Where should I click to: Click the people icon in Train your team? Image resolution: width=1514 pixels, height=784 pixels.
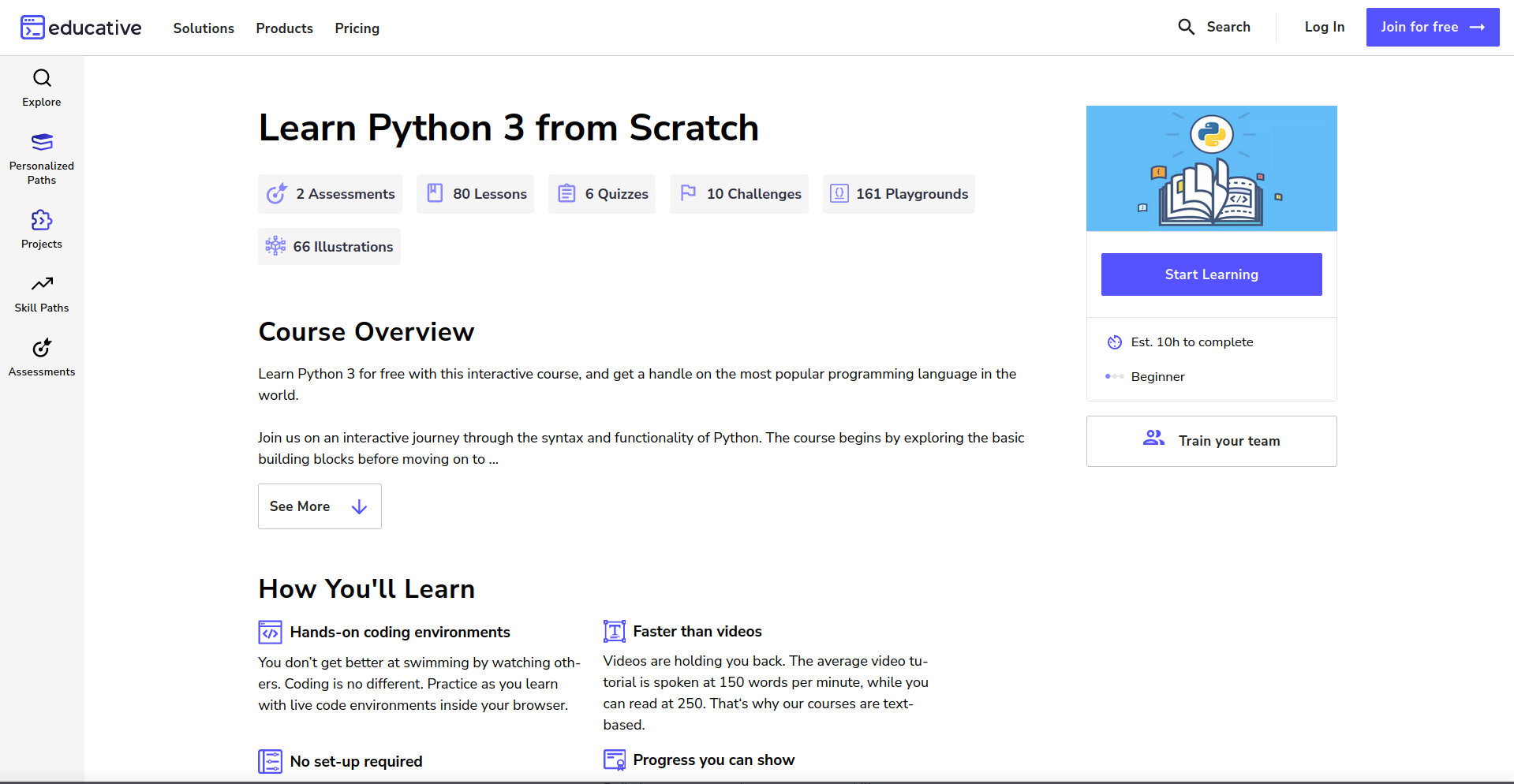point(1153,438)
